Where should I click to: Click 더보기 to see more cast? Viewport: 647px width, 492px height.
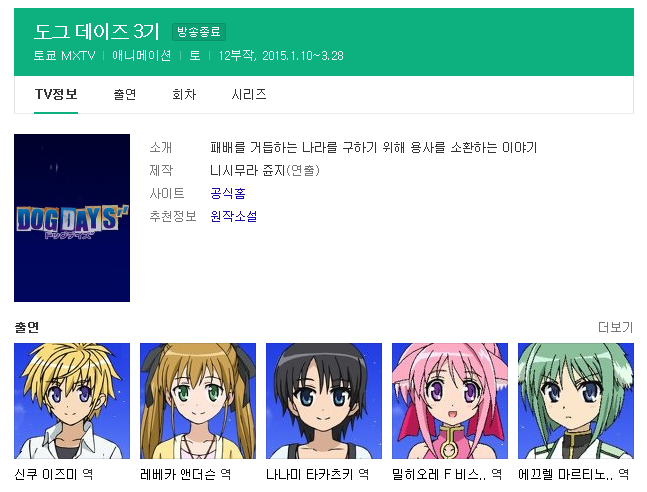[x=616, y=327]
